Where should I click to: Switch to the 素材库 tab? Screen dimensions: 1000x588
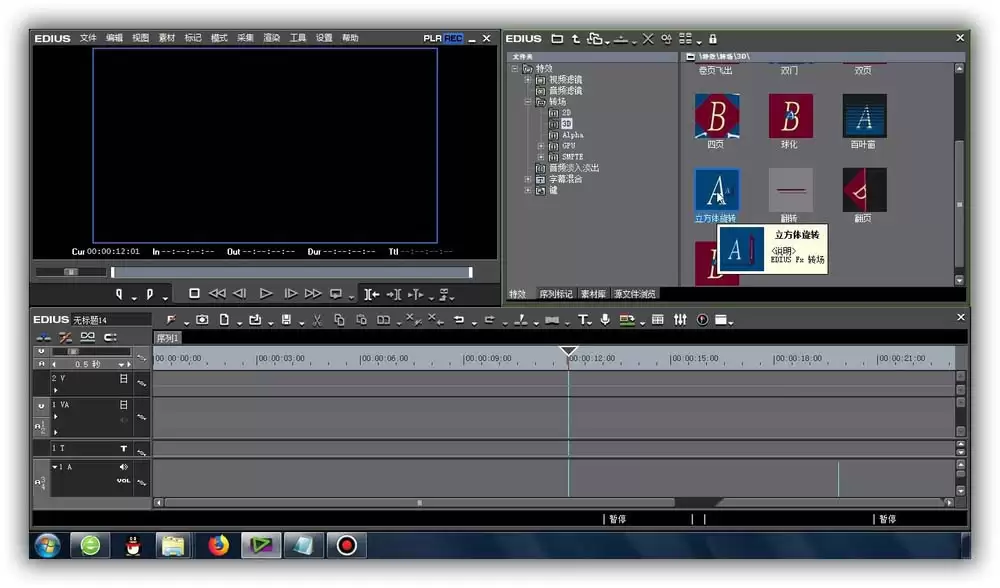coord(593,294)
